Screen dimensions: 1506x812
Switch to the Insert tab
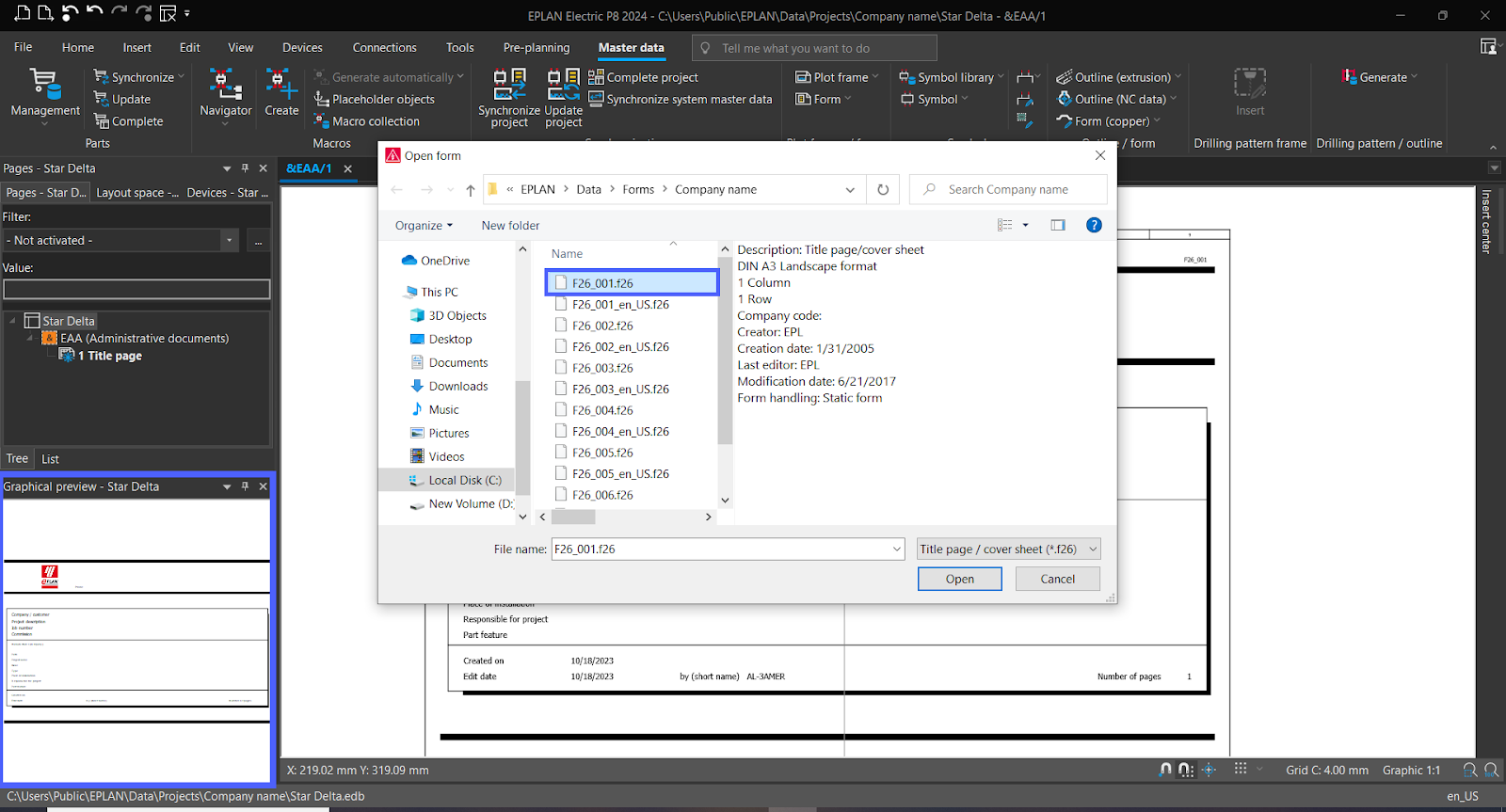pos(136,47)
